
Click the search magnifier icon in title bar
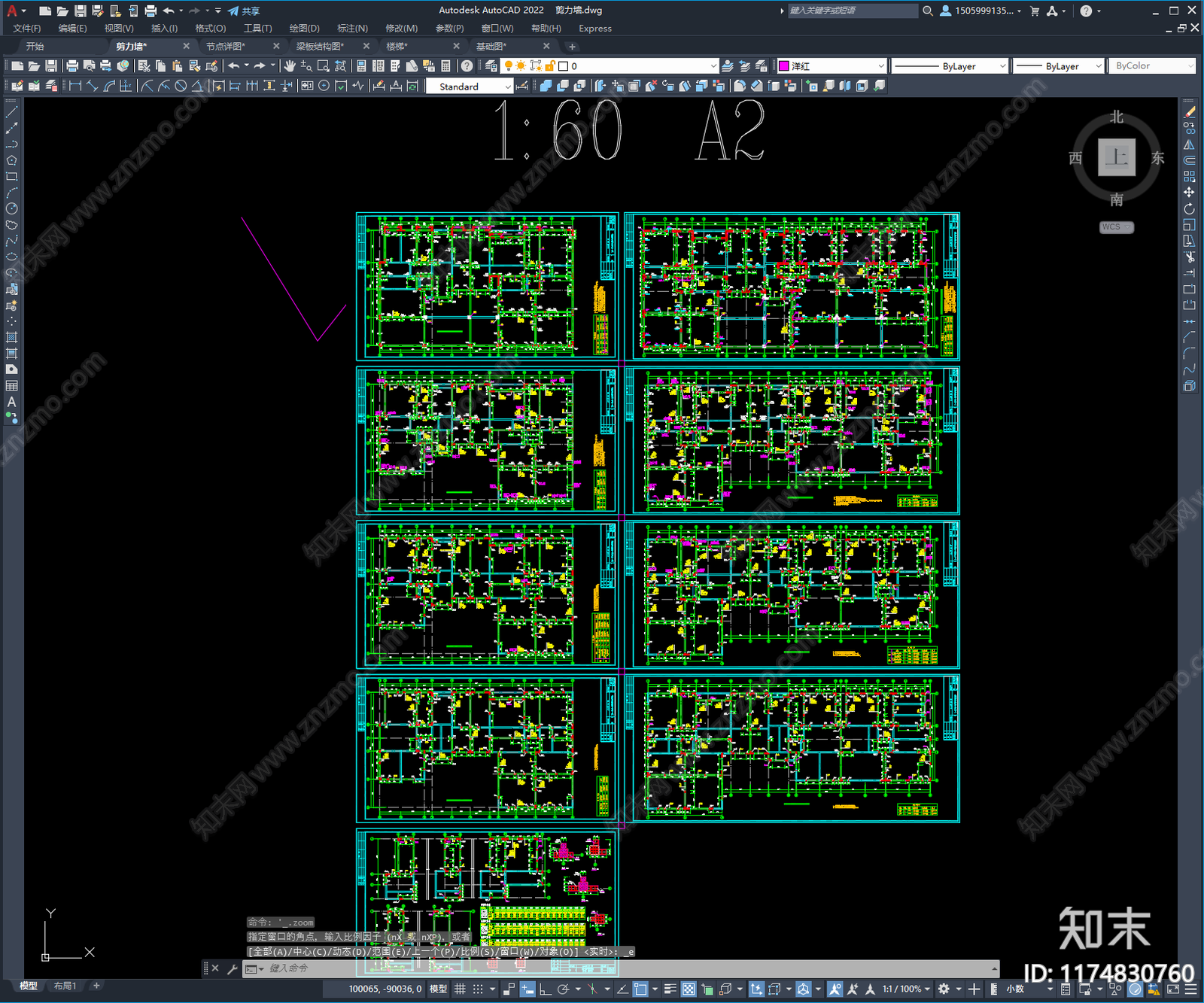click(x=928, y=11)
